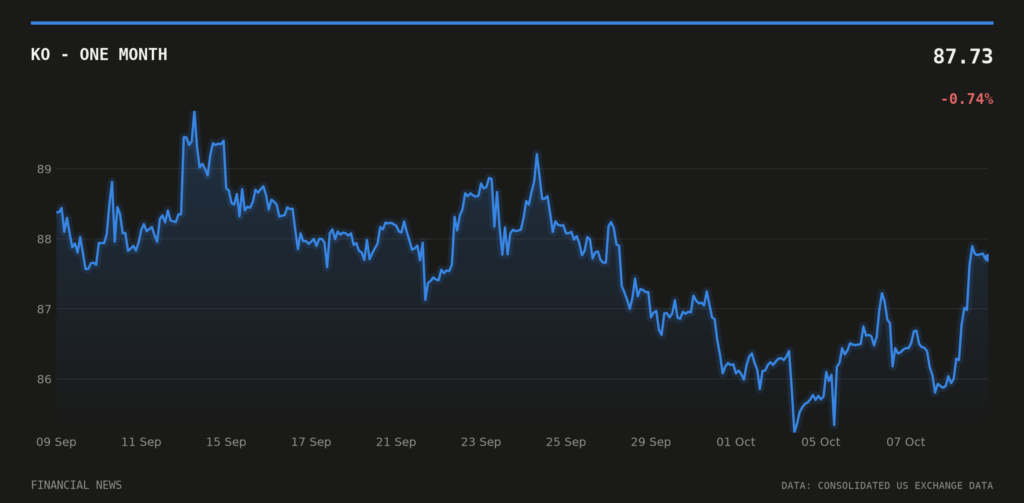Image resolution: width=1024 pixels, height=503 pixels.
Task: Select the 09 Sep date label
Action: tap(56, 442)
